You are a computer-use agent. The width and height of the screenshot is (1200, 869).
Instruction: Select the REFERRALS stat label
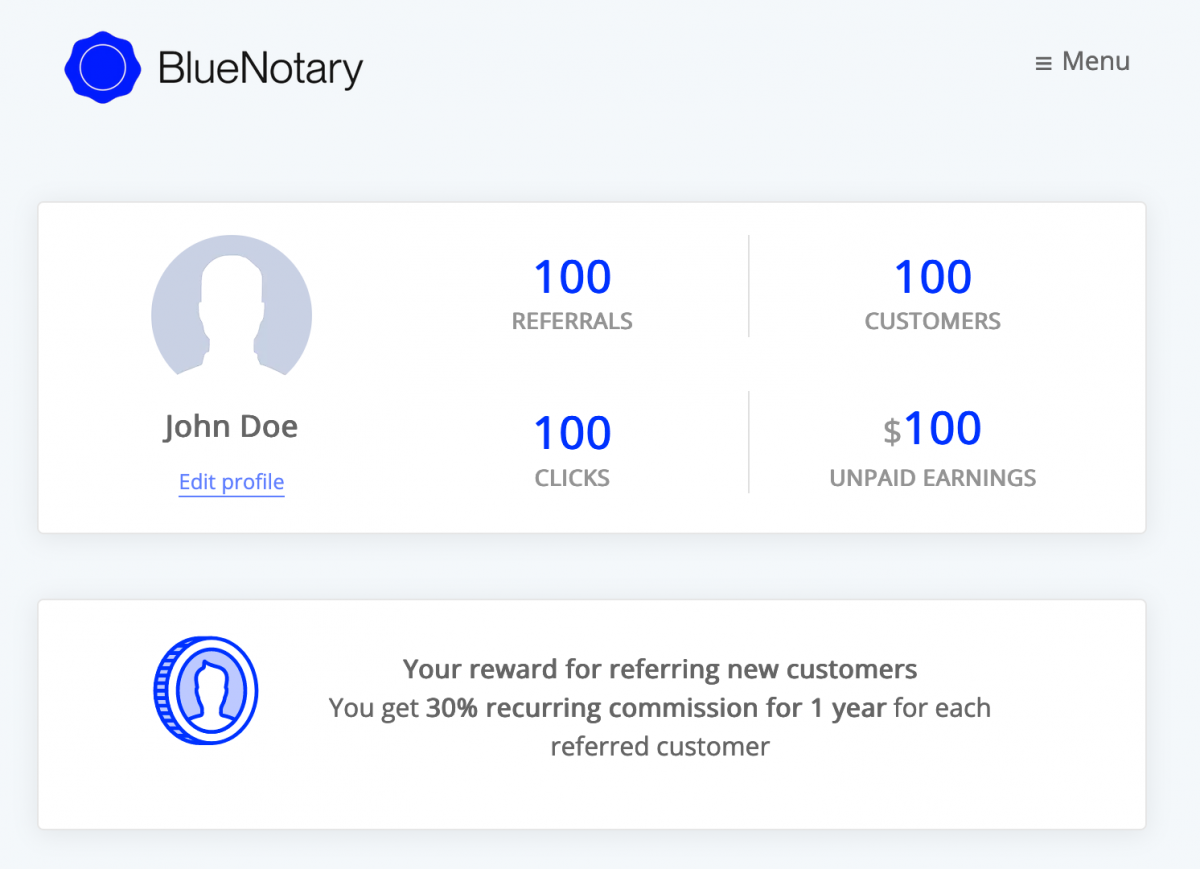pyautogui.click(x=571, y=321)
